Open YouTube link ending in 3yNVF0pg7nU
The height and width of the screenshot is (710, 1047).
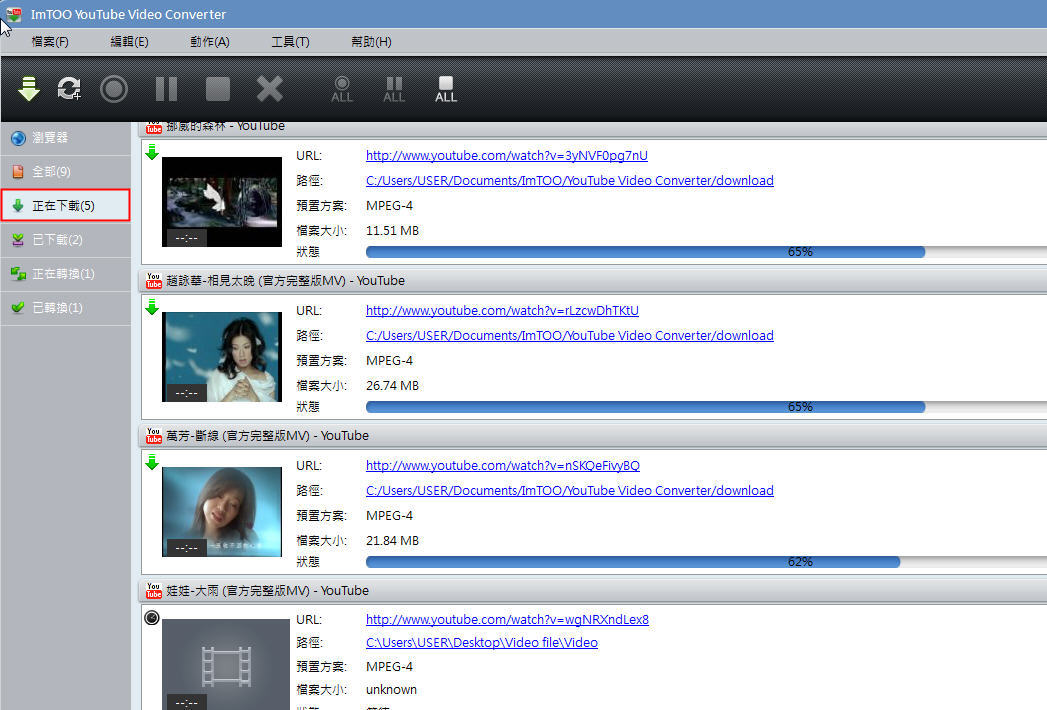coord(506,156)
